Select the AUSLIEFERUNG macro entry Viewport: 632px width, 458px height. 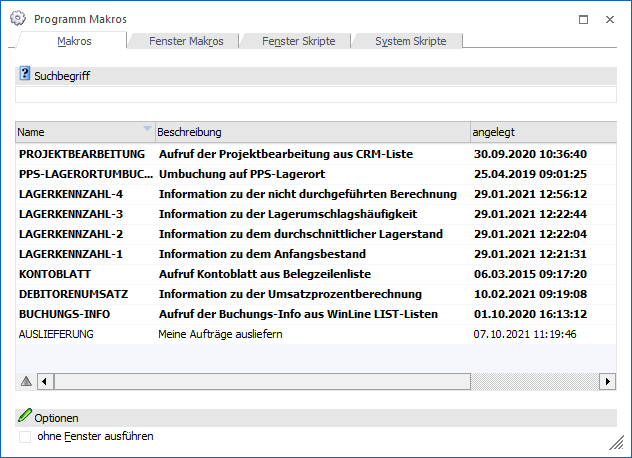click(56, 334)
